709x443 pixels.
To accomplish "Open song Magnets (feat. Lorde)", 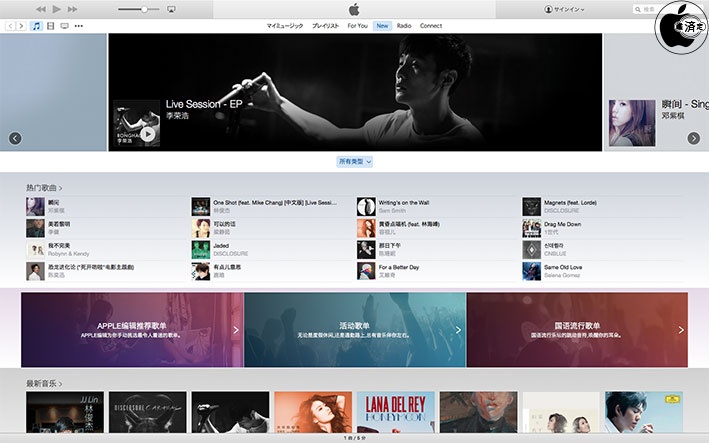I will [570, 203].
